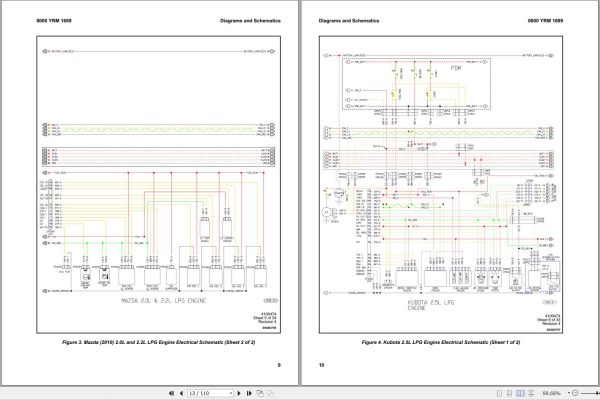The height and width of the screenshot is (400, 600).
Task: Open the zoom percentage dropdown arrow
Action: (x=569, y=393)
